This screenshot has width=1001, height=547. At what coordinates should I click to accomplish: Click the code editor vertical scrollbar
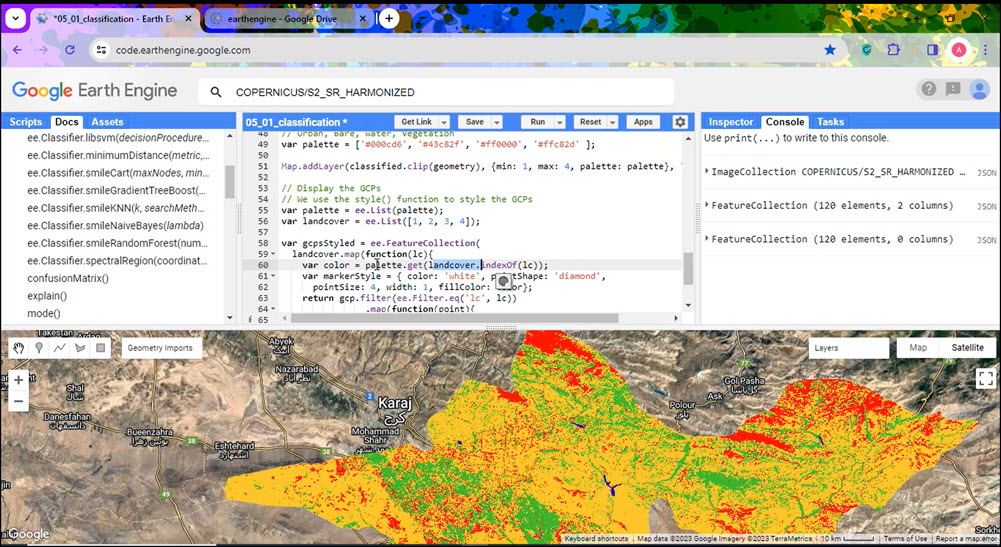(688, 268)
